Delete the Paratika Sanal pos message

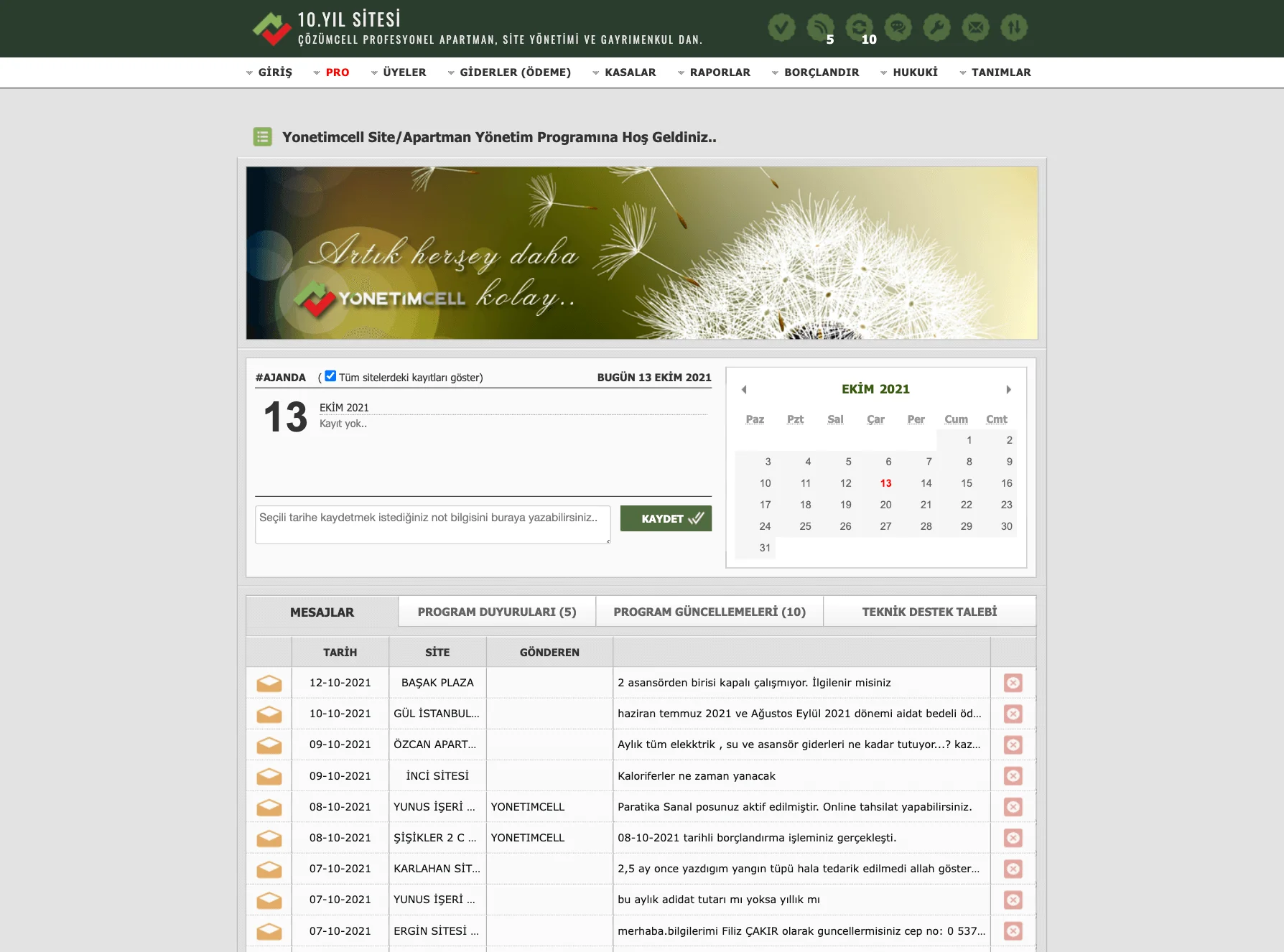[x=1013, y=807]
